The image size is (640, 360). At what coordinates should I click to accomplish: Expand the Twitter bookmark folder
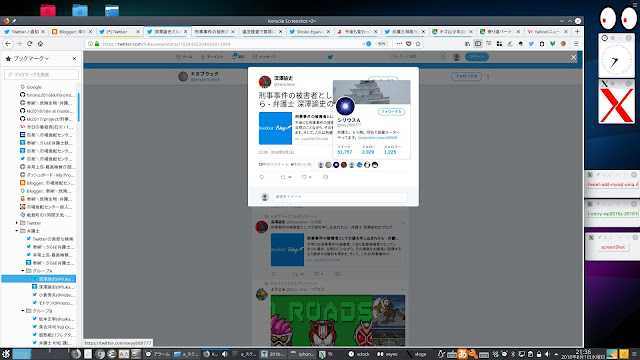coord(17,223)
